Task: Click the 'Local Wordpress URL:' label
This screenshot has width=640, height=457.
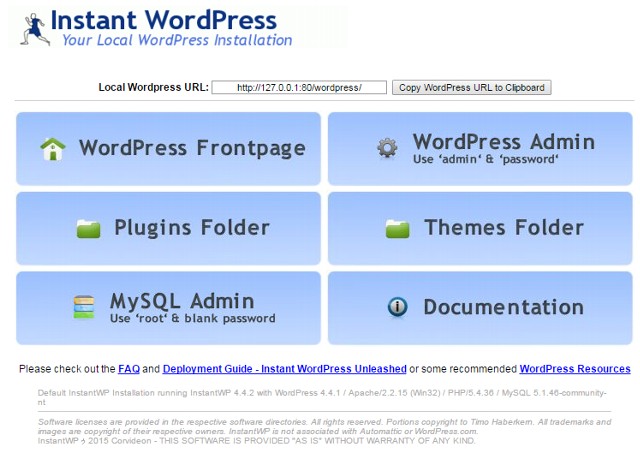Action: click(x=153, y=87)
